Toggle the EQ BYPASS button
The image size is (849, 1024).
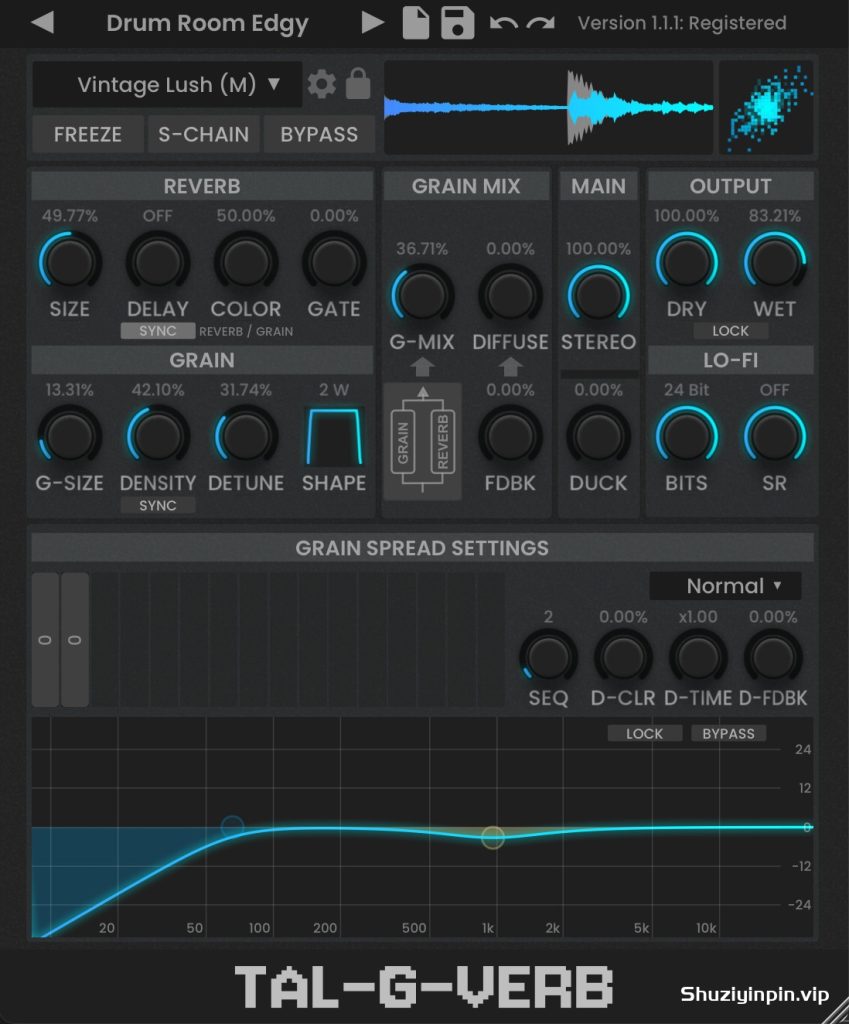(x=728, y=733)
